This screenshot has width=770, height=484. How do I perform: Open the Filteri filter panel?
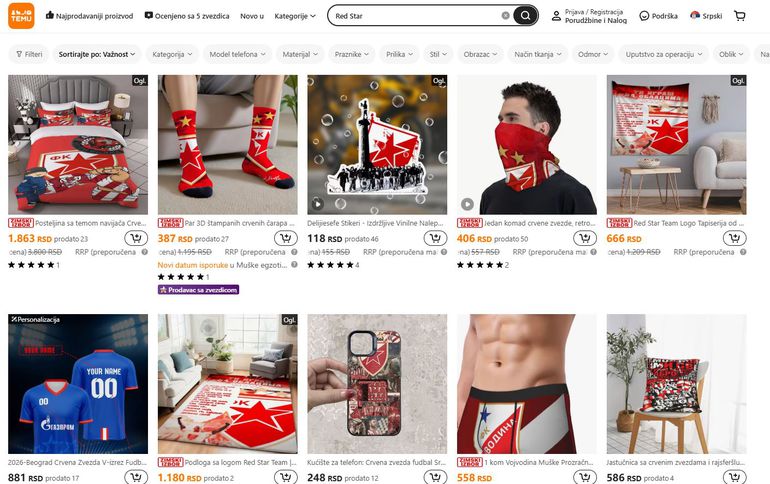[29, 54]
